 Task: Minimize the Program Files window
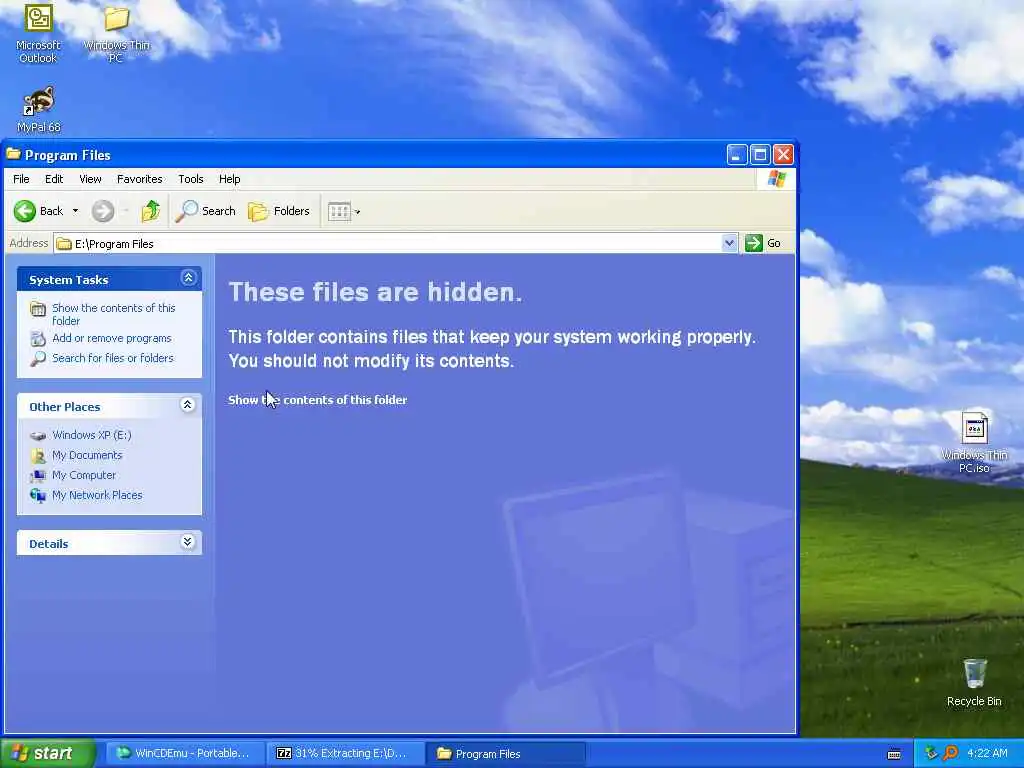(x=737, y=155)
